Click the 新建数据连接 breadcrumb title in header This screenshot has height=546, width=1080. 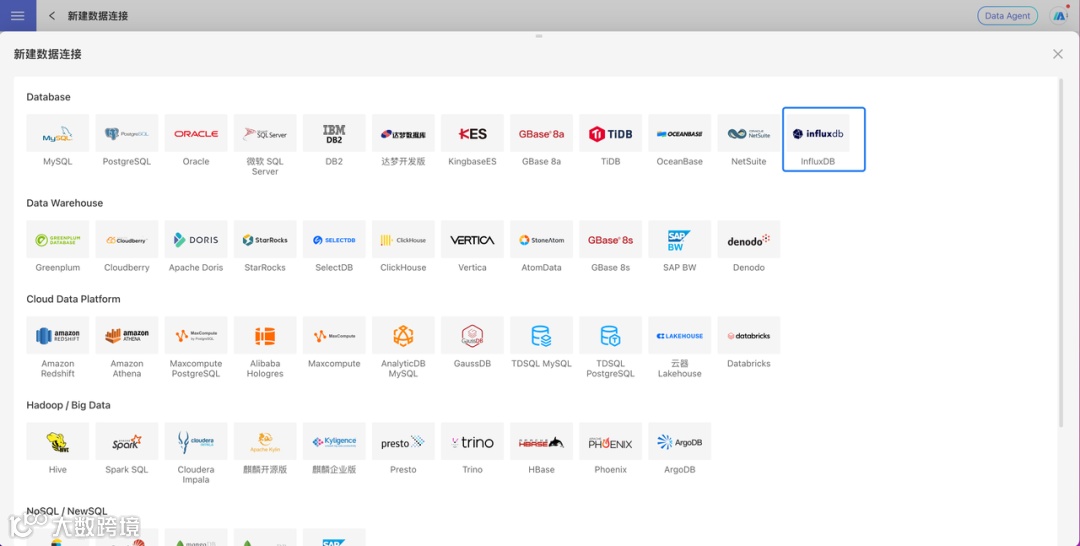click(98, 16)
